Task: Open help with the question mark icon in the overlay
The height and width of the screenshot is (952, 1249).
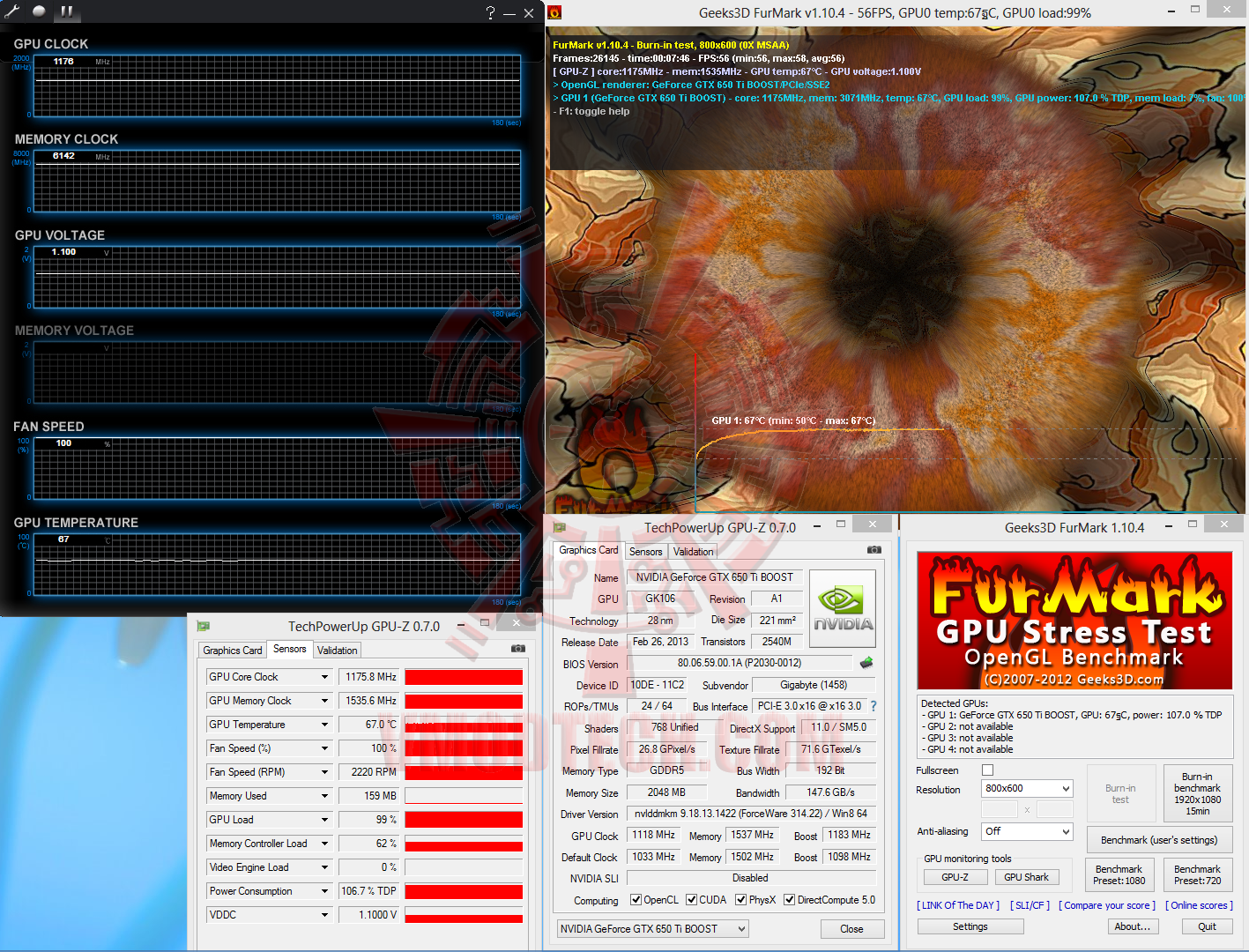Action: coord(490,12)
